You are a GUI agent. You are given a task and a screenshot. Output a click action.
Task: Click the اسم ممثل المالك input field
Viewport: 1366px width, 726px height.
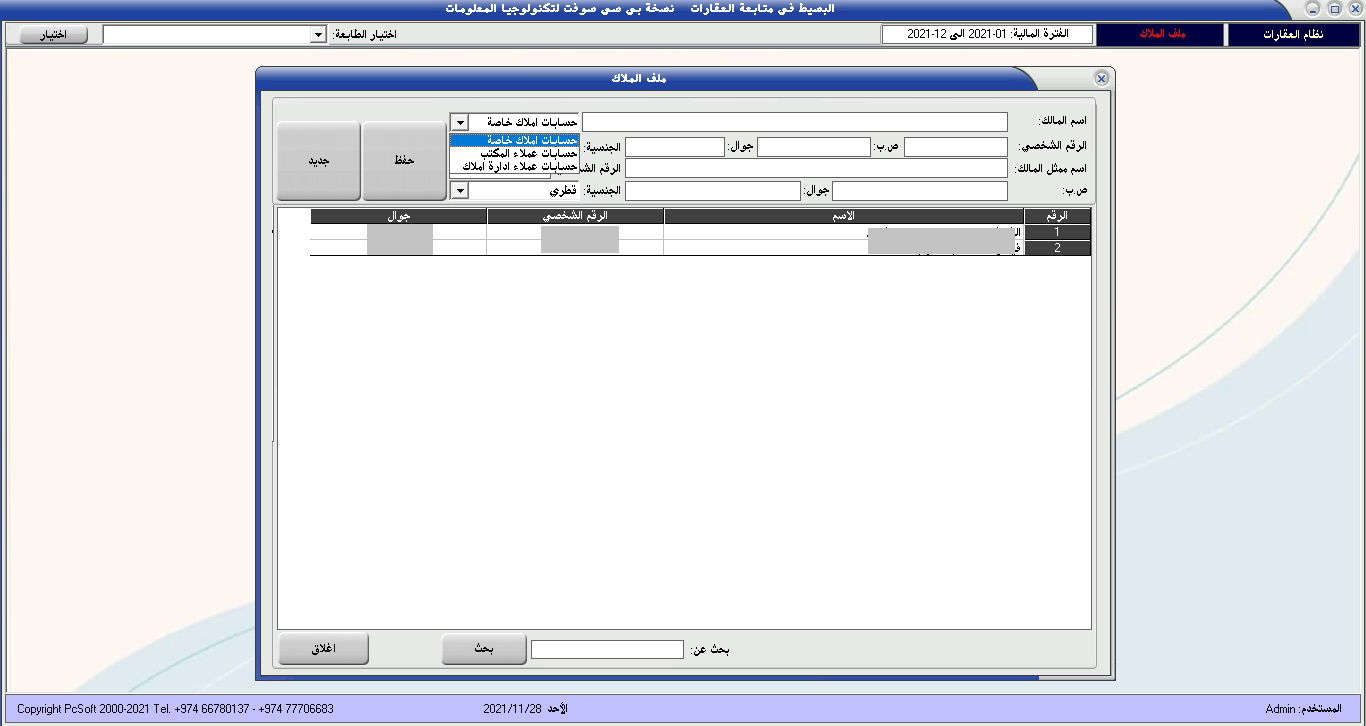pos(816,168)
